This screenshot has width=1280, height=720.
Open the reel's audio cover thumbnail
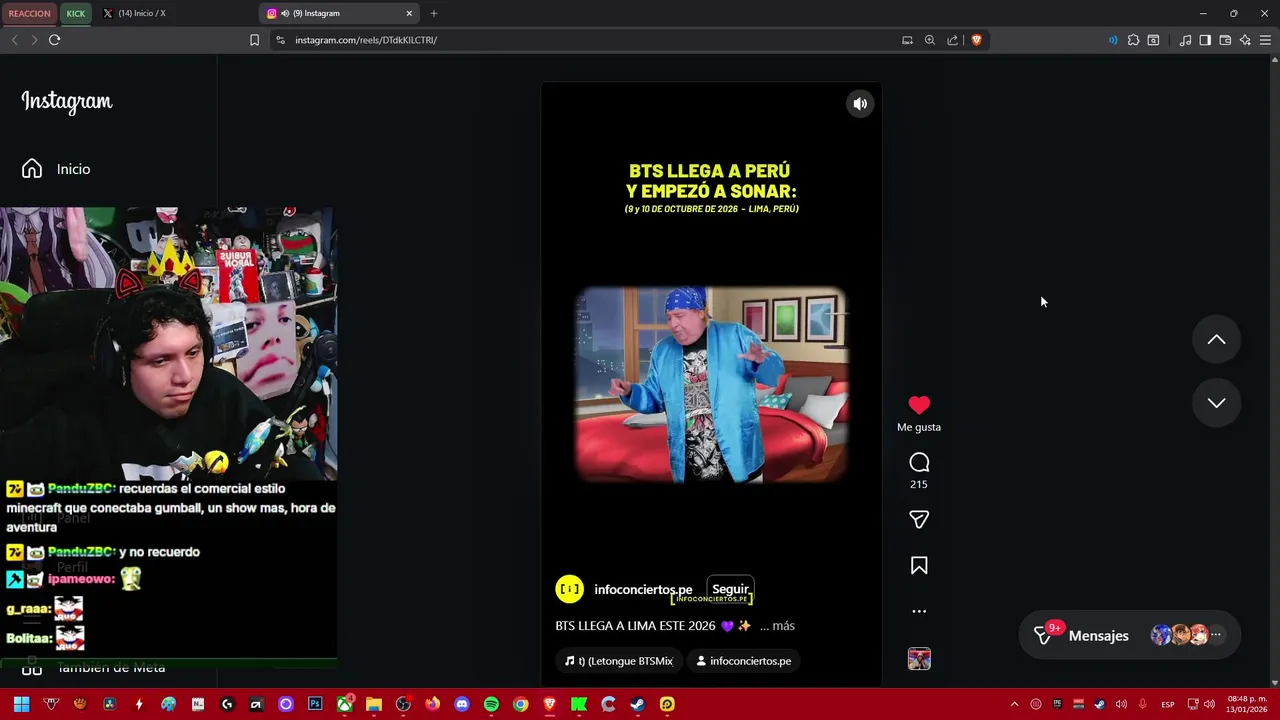tap(919, 659)
